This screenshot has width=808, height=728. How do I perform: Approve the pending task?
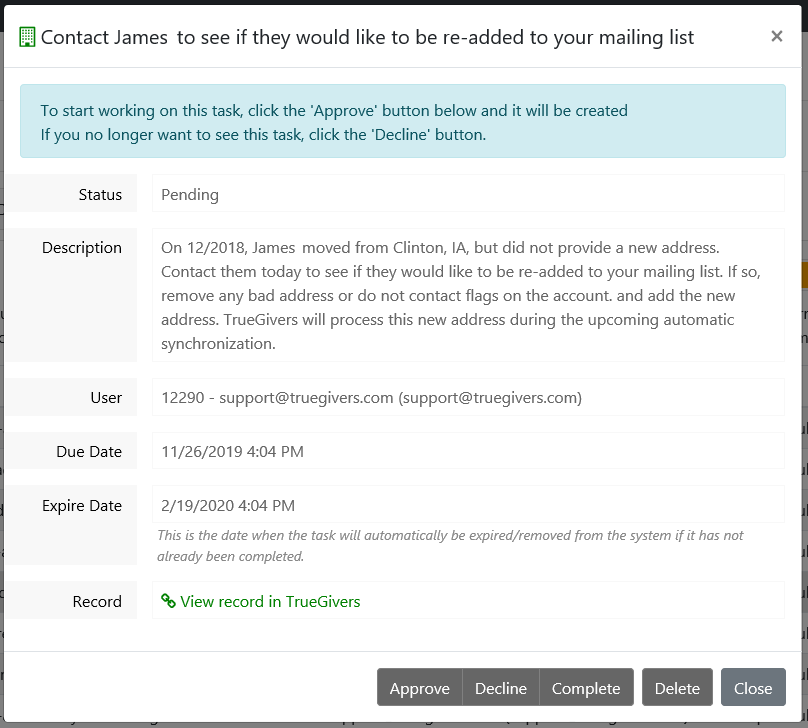[x=419, y=688]
